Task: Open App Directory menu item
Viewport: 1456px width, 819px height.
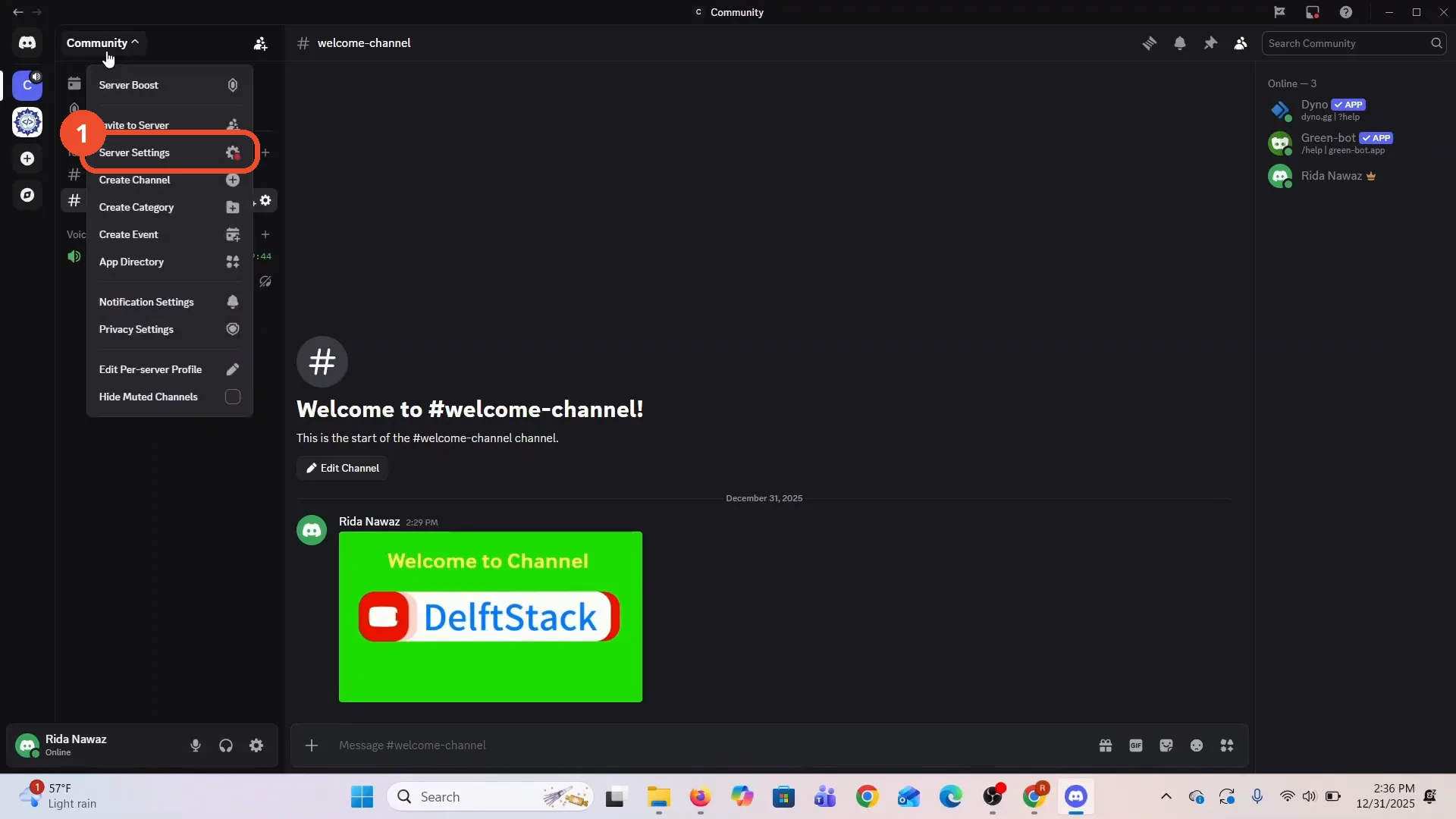Action: pyautogui.click(x=169, y=262)
